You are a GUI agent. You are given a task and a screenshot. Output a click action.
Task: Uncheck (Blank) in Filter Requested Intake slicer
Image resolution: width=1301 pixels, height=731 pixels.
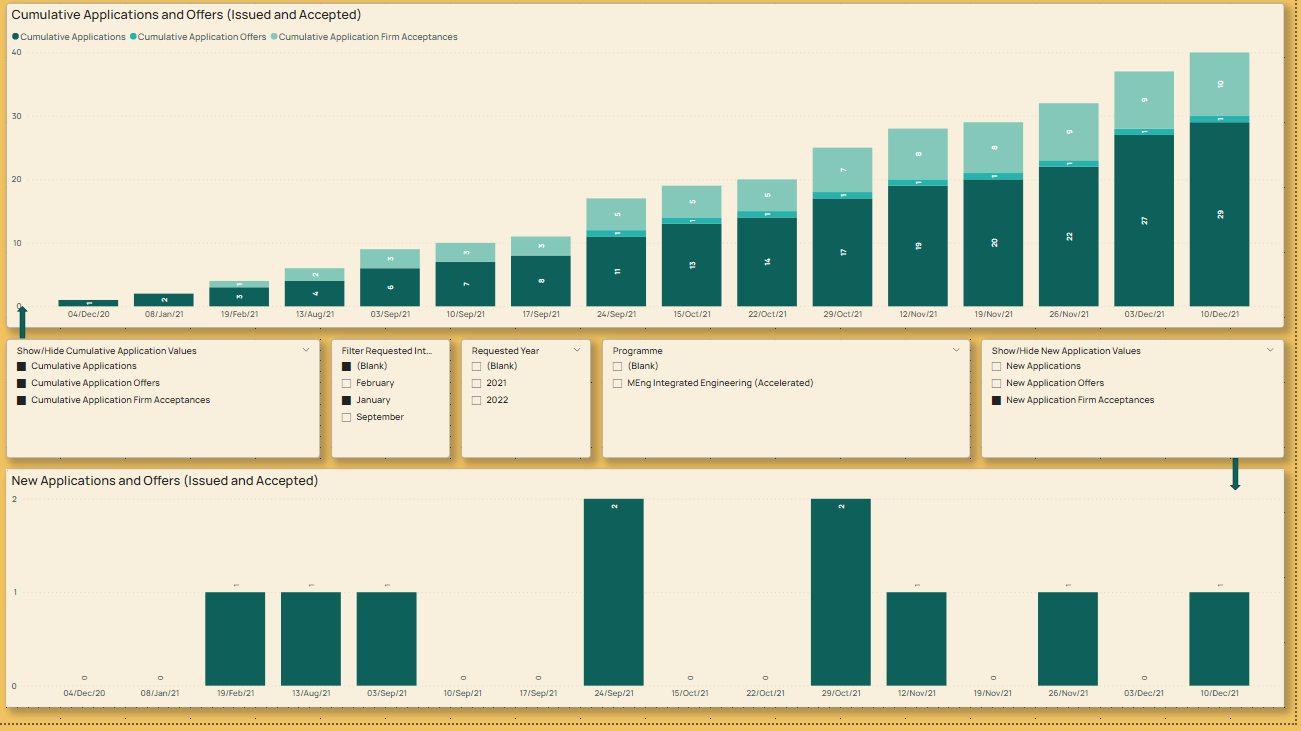[x=347, y=367]
